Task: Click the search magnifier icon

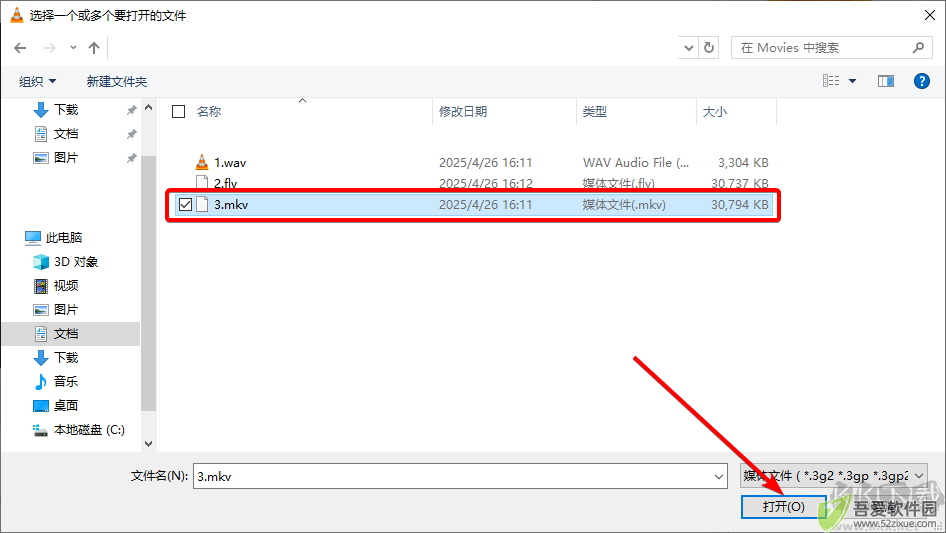Action: 918,48
